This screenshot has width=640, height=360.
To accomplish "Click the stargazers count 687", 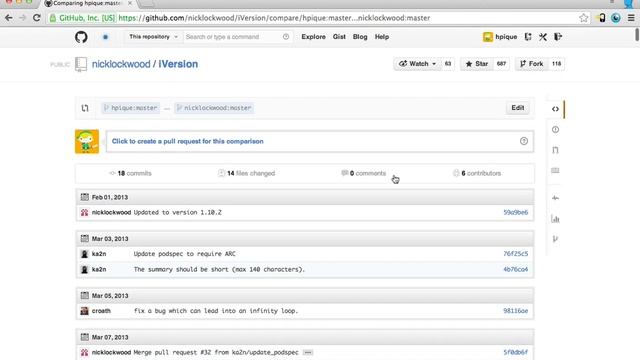I will 501,64.
